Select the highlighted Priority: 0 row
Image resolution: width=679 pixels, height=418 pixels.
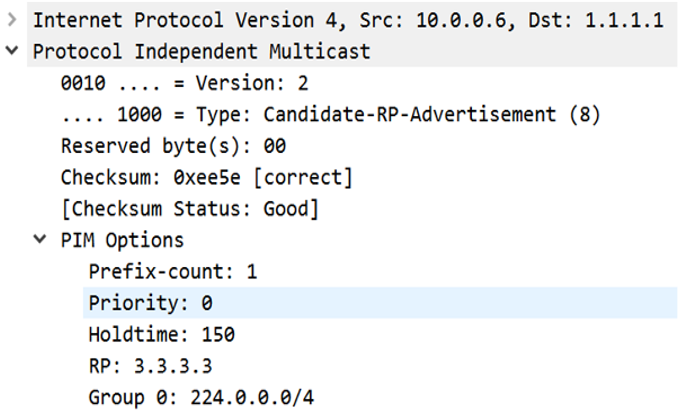click(150, 302)
